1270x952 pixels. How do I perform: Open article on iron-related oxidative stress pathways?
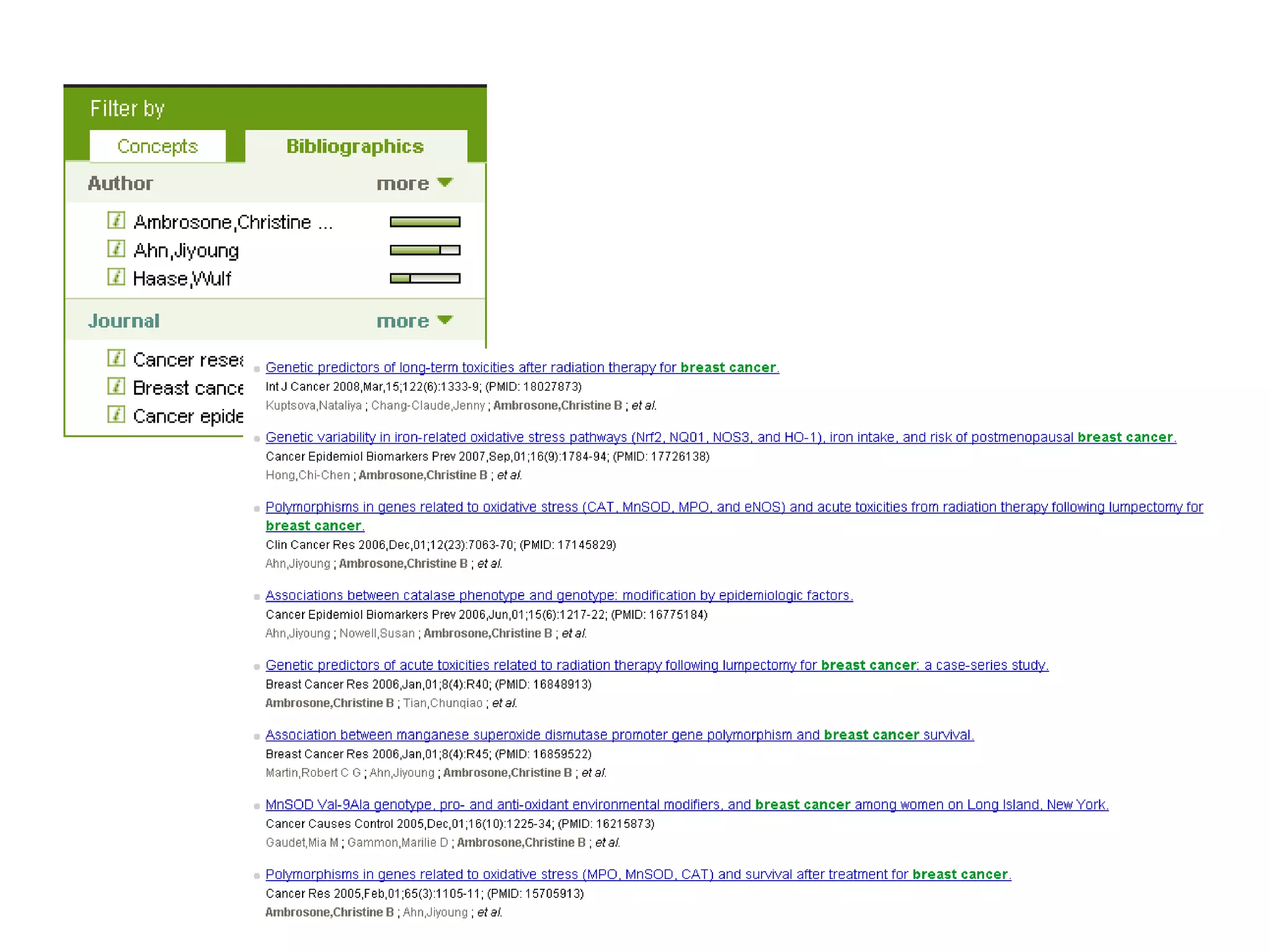721,437
